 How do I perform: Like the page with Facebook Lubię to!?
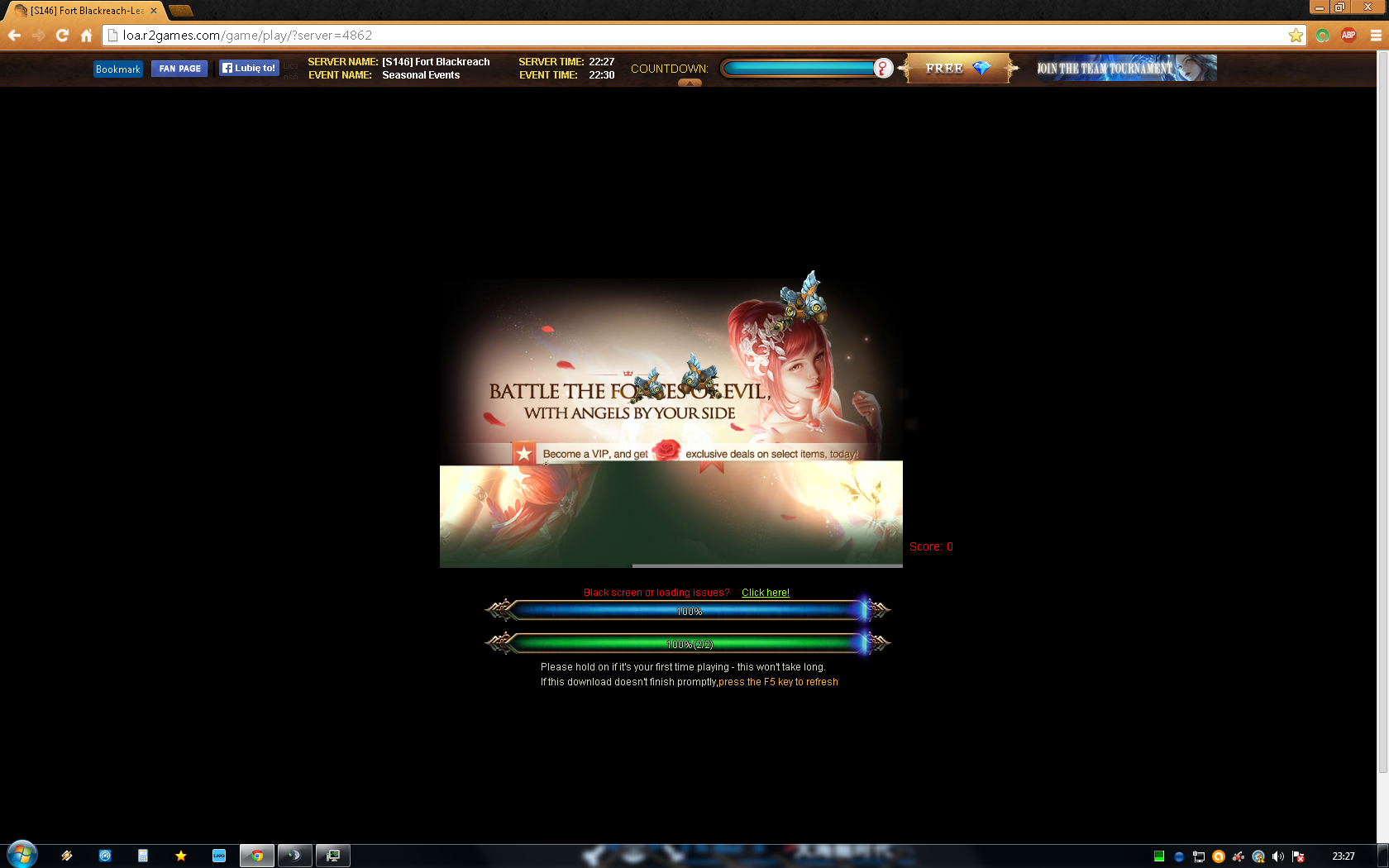pos(249,69)
